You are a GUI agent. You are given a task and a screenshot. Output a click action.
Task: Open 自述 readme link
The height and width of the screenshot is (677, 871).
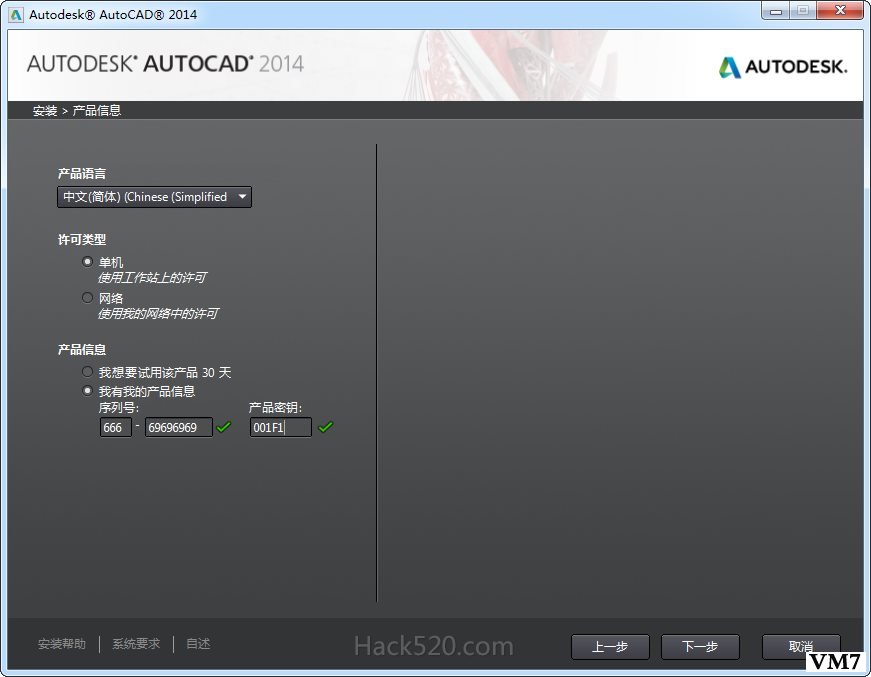198,644
